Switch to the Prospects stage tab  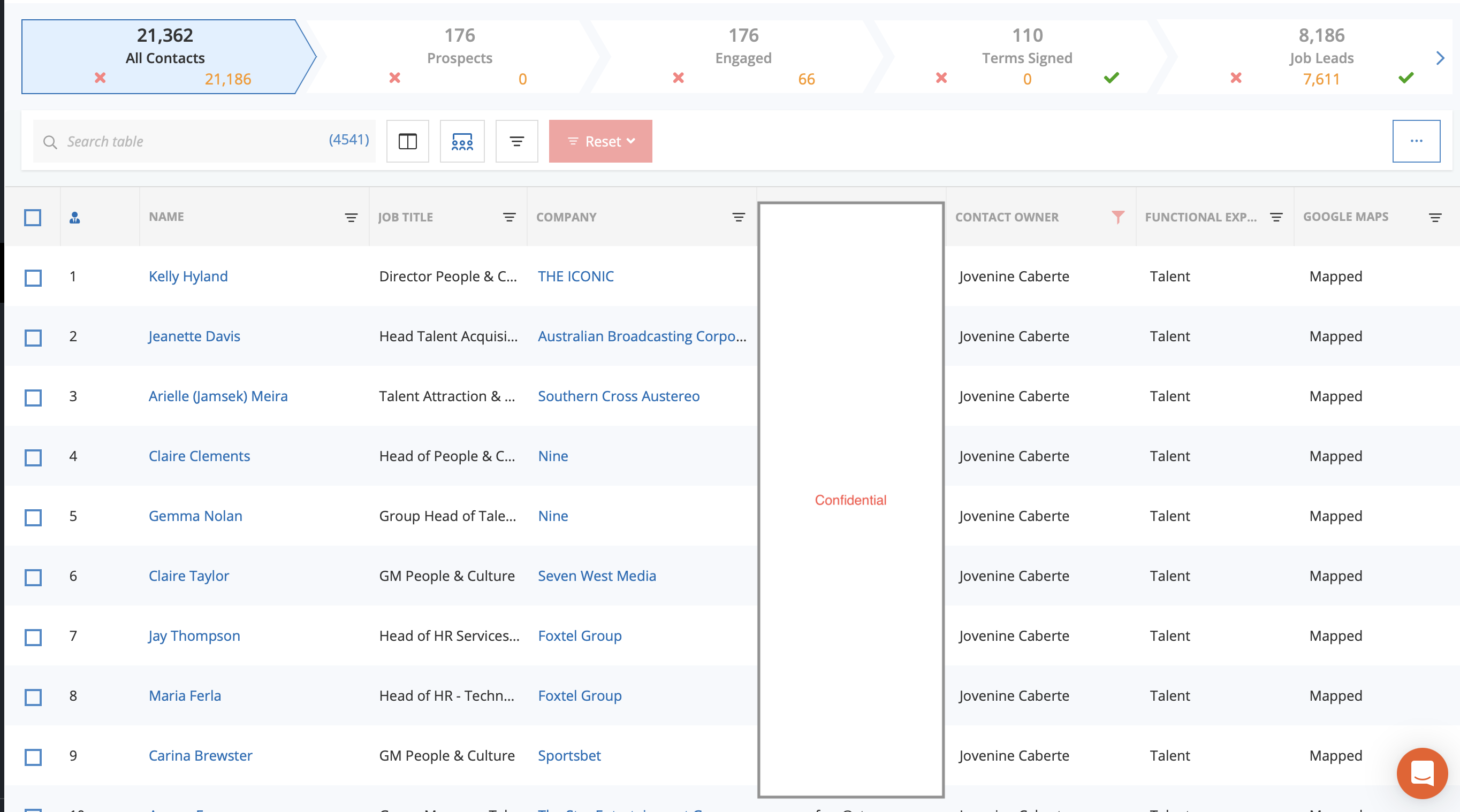point(459,57)
